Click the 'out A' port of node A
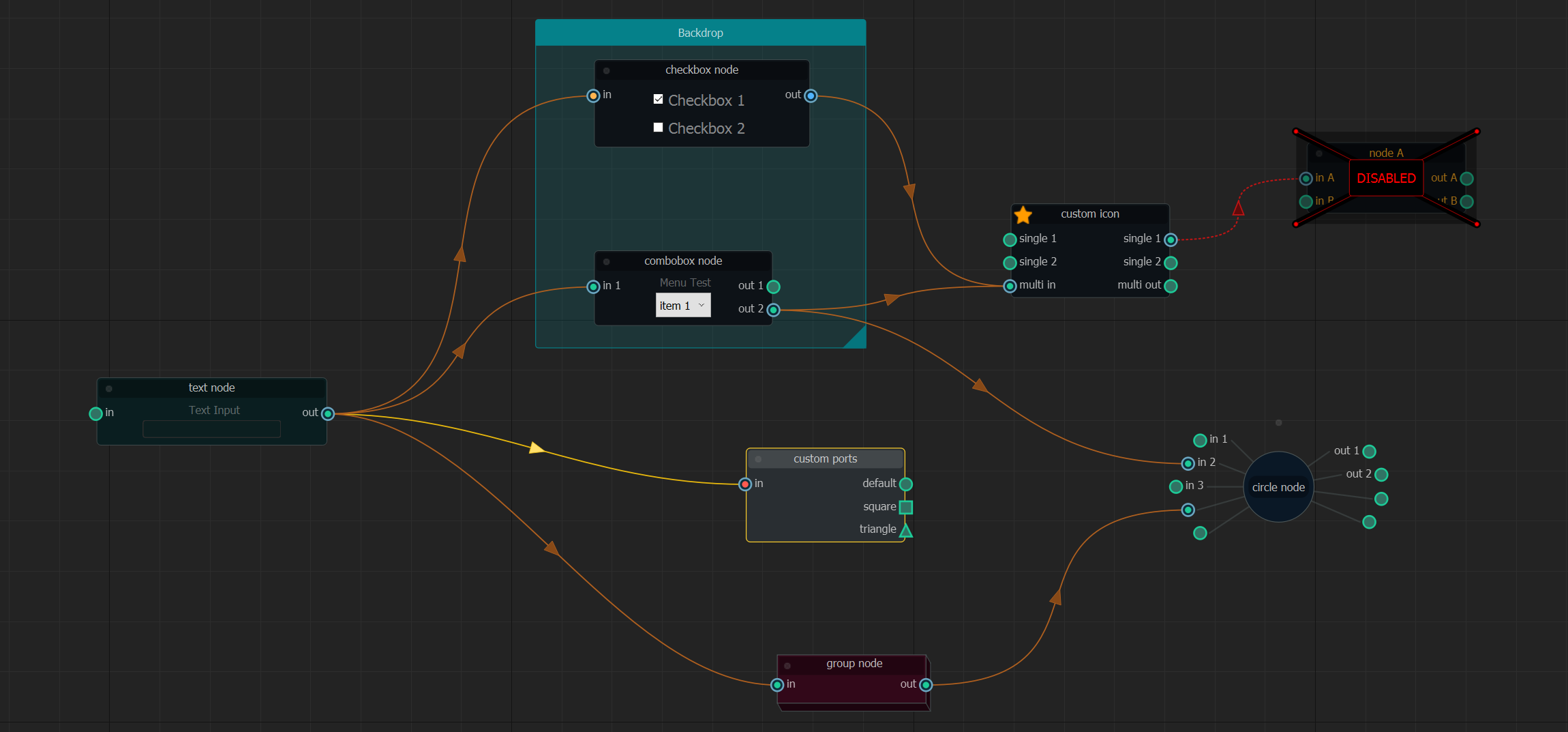Image resolution: width=1568 pixels, height=732 pixels. (x=1466, y=179)
